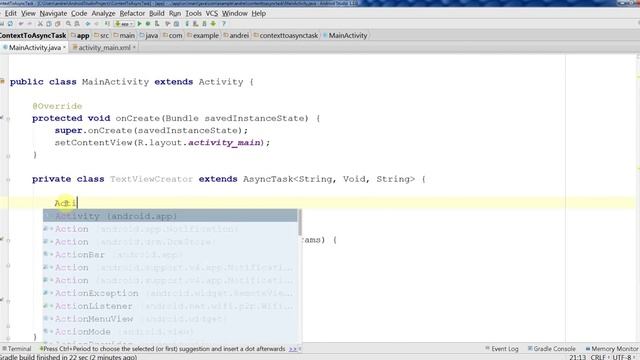Click the Undo arrow icon
Viewport: 640px width, 360px height.
tap(21, 24)
